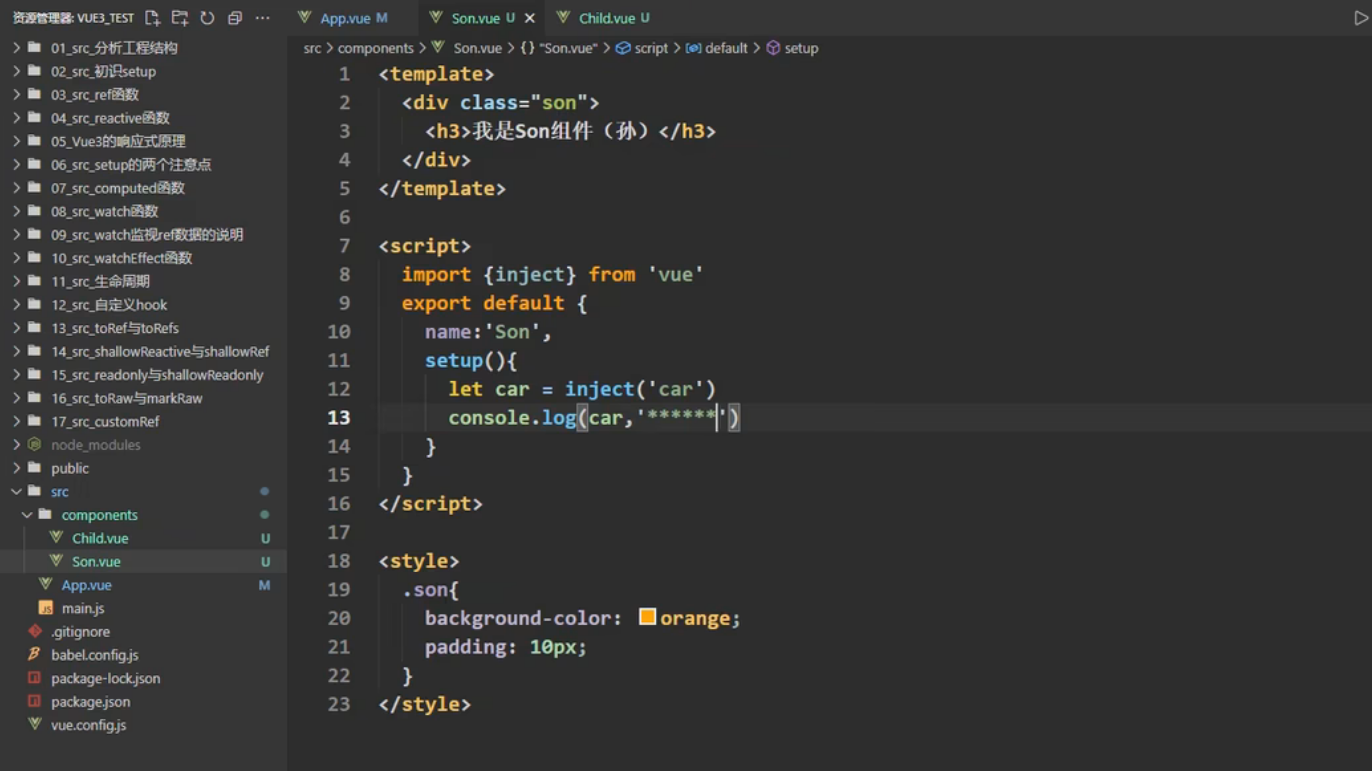Image resolution: width=1372 pixels, height=771 pixels.
Task: Close the Son.vue editor tab
Action: (530, 18)
